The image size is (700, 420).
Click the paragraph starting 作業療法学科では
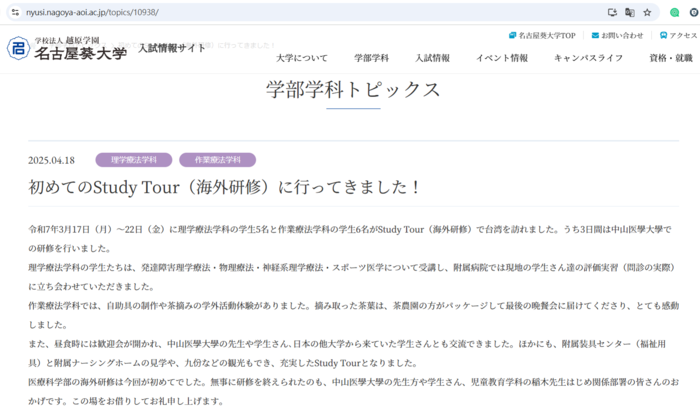point(354,315)
